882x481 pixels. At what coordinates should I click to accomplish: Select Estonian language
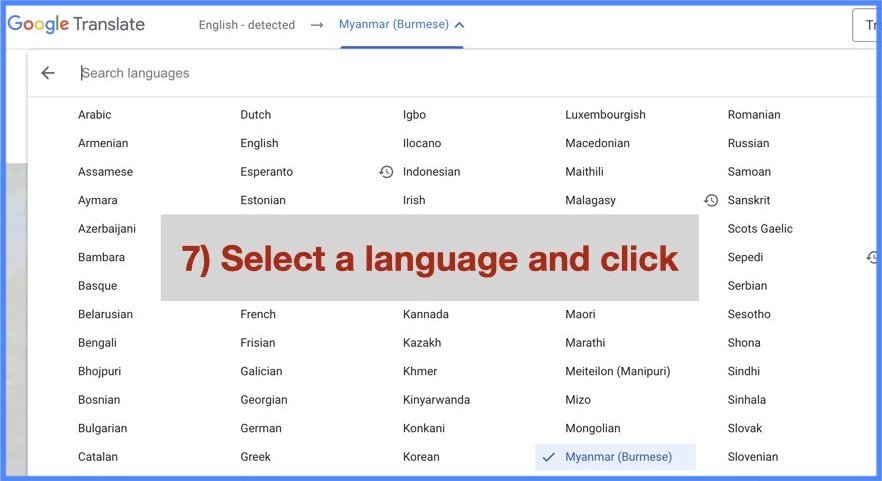point(263,200)
